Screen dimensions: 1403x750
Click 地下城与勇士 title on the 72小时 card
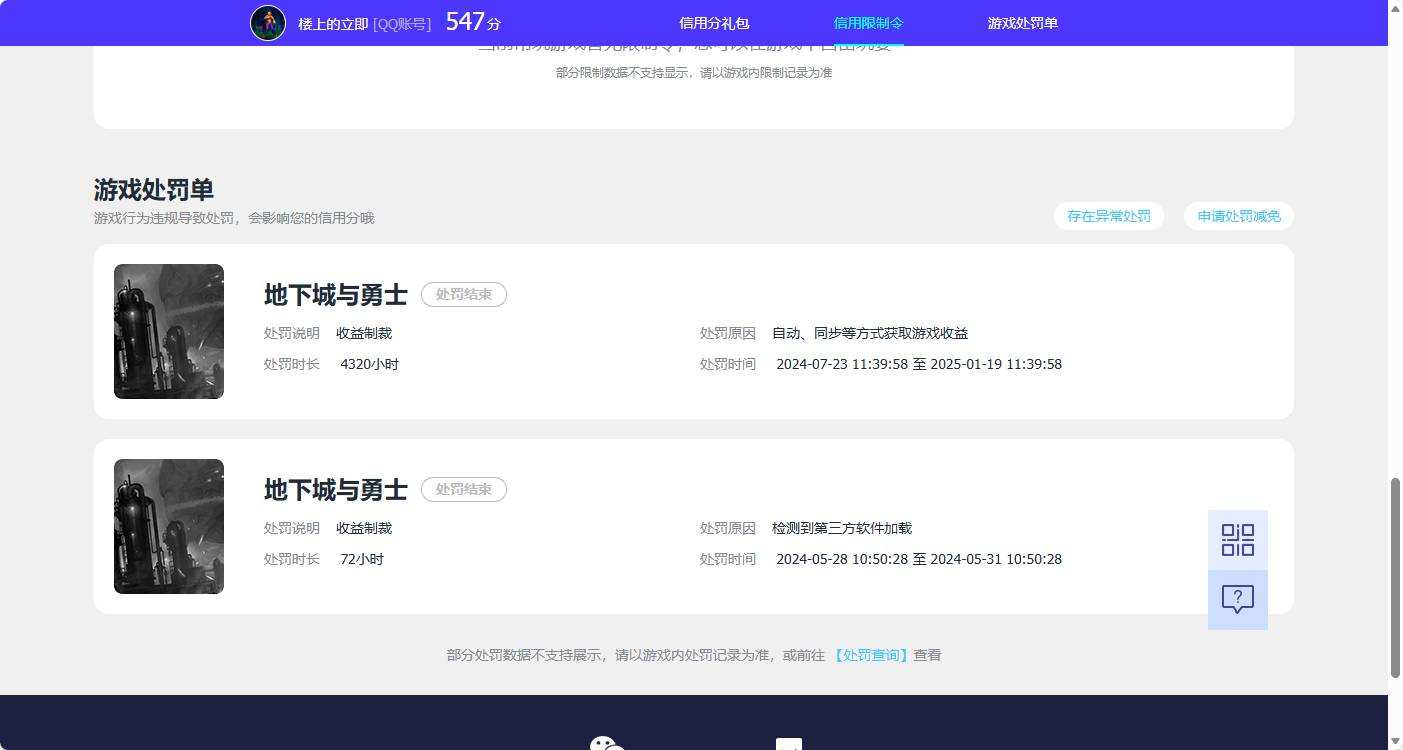pyautogui.click(x=336, y=490)
